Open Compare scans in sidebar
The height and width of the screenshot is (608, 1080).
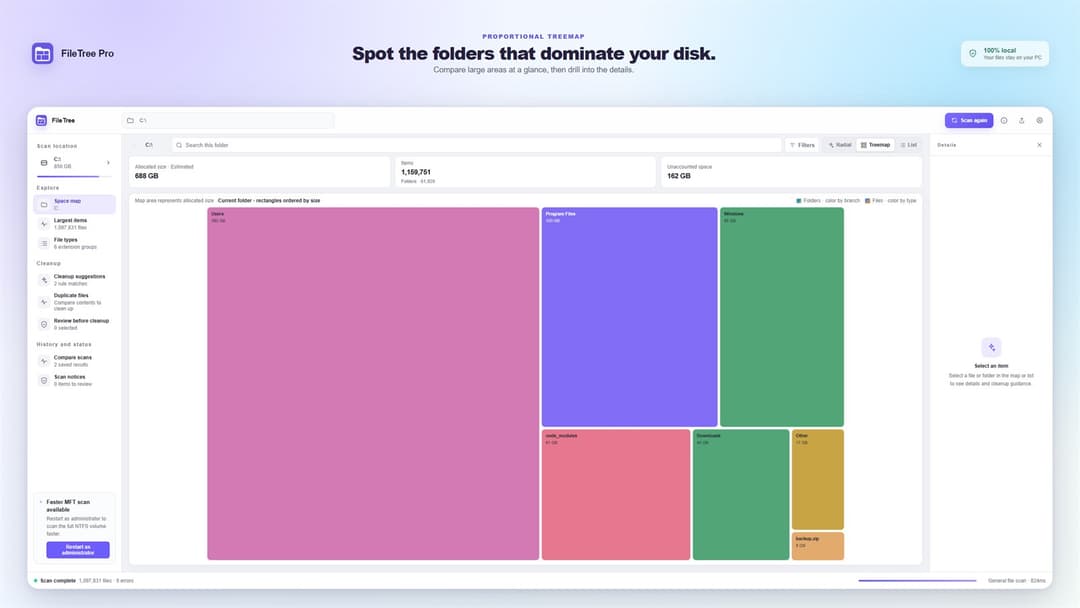74,361
